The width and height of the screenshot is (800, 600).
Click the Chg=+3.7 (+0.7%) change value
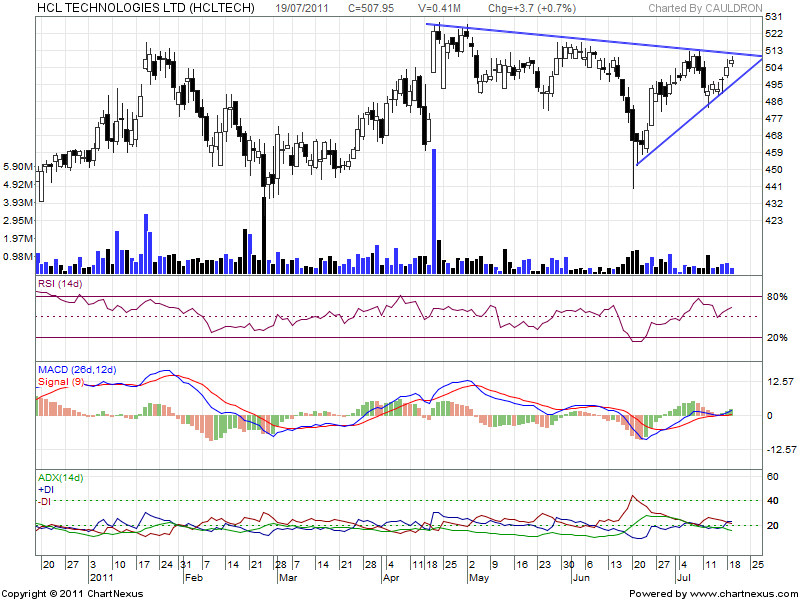524,7
